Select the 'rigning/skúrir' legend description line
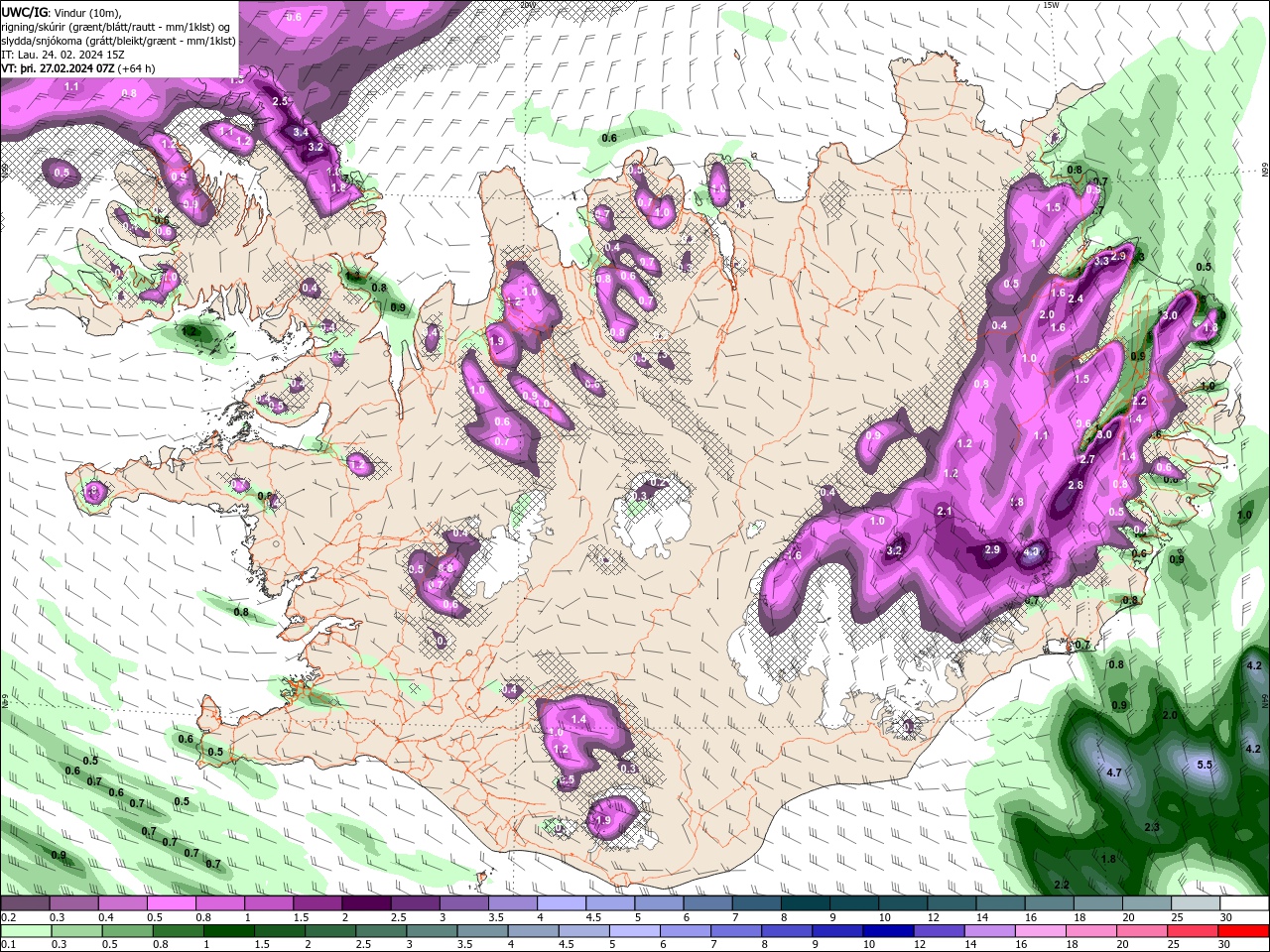The width and height of the screenshot is (1270, 952). pos(117,26)
